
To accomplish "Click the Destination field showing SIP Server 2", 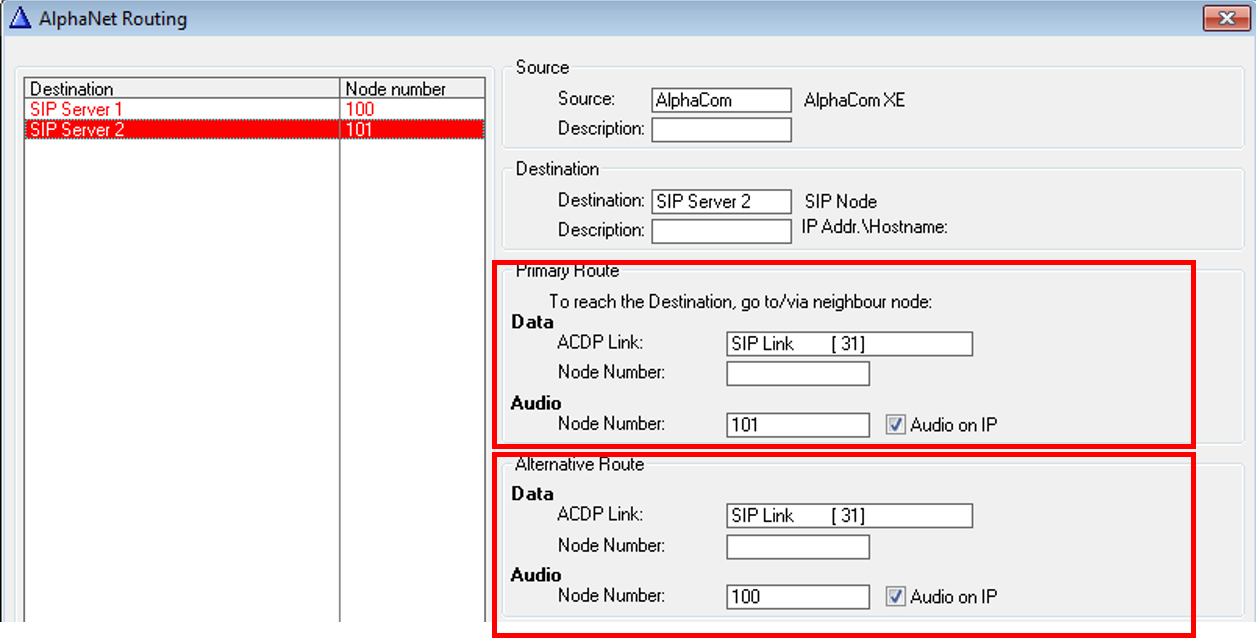I will (x=721, y=202).
